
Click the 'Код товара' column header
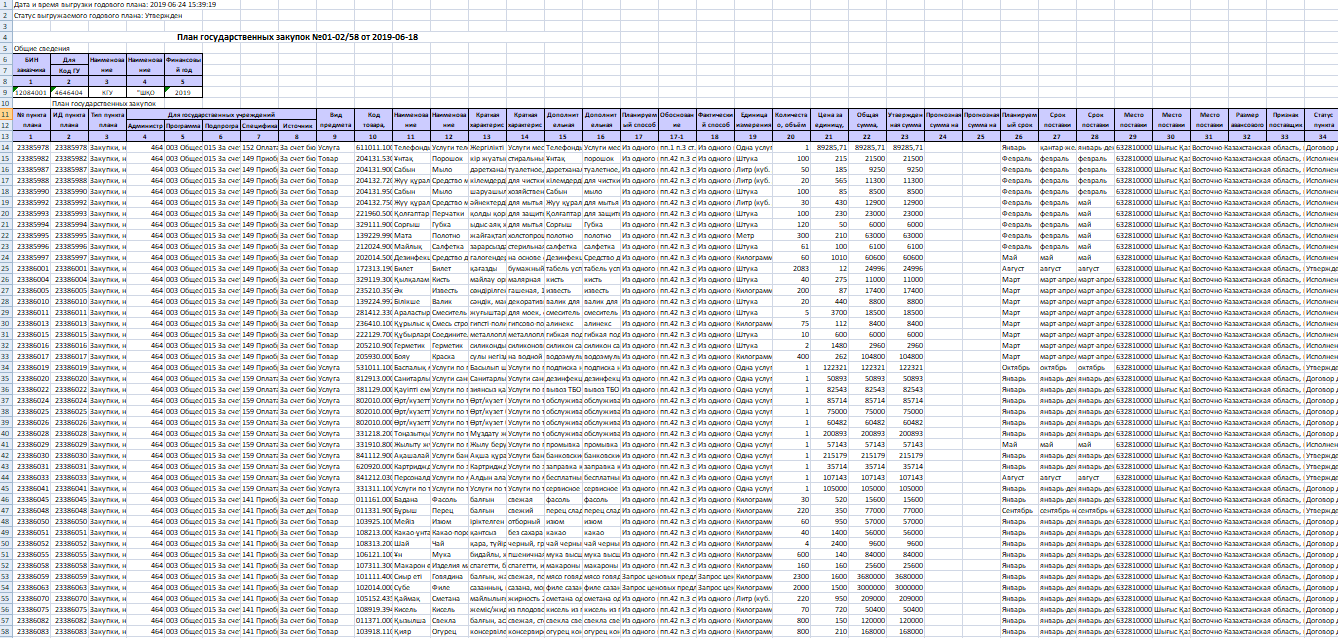pyautogui.click(x=373, y=121)
